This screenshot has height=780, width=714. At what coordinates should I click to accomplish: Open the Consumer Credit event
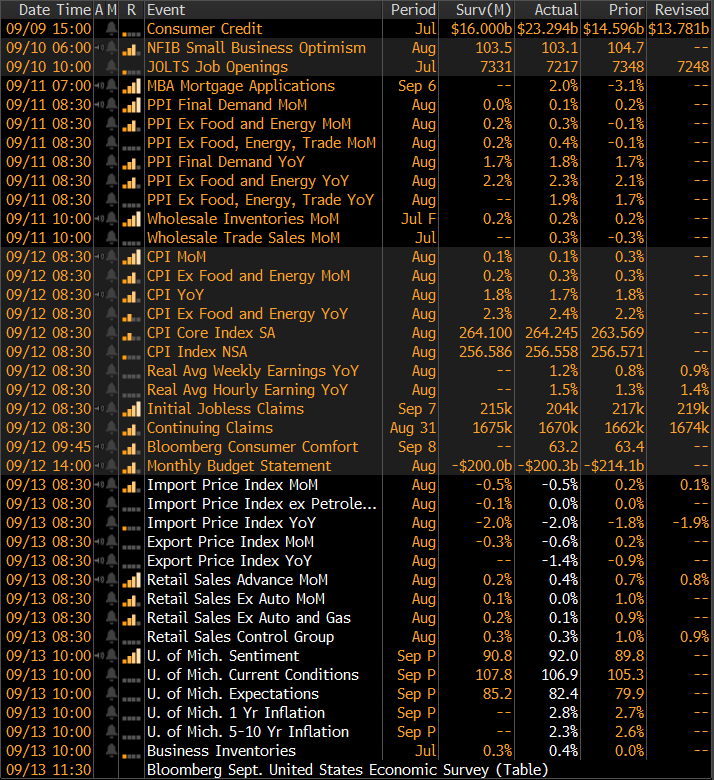(204, 29)
